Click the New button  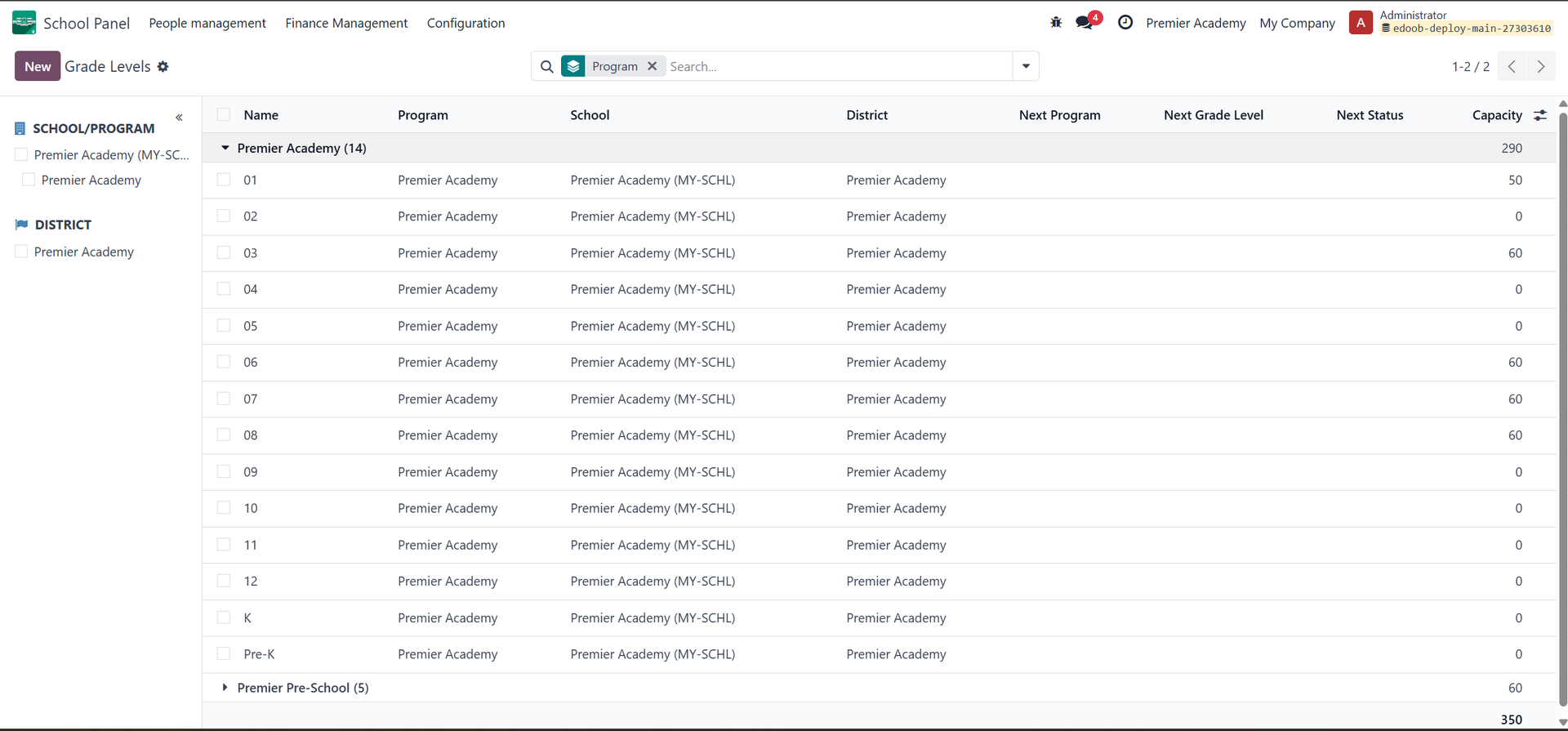pos(38,66)
